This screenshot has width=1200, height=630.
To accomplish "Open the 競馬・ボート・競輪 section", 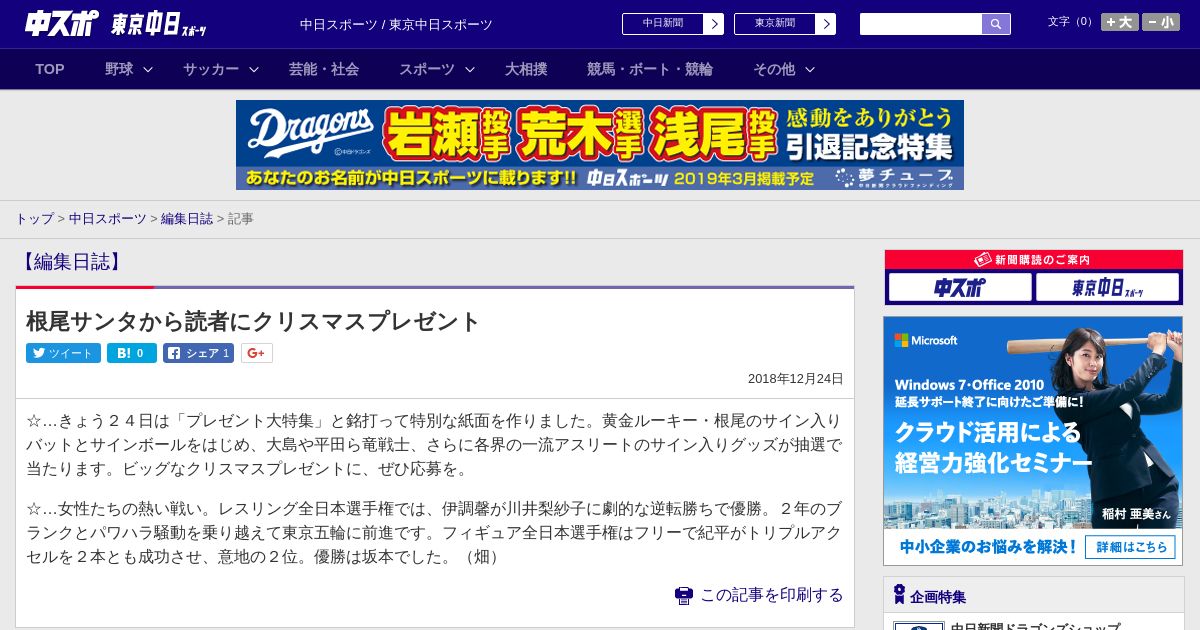I will [x=650, y=69].
